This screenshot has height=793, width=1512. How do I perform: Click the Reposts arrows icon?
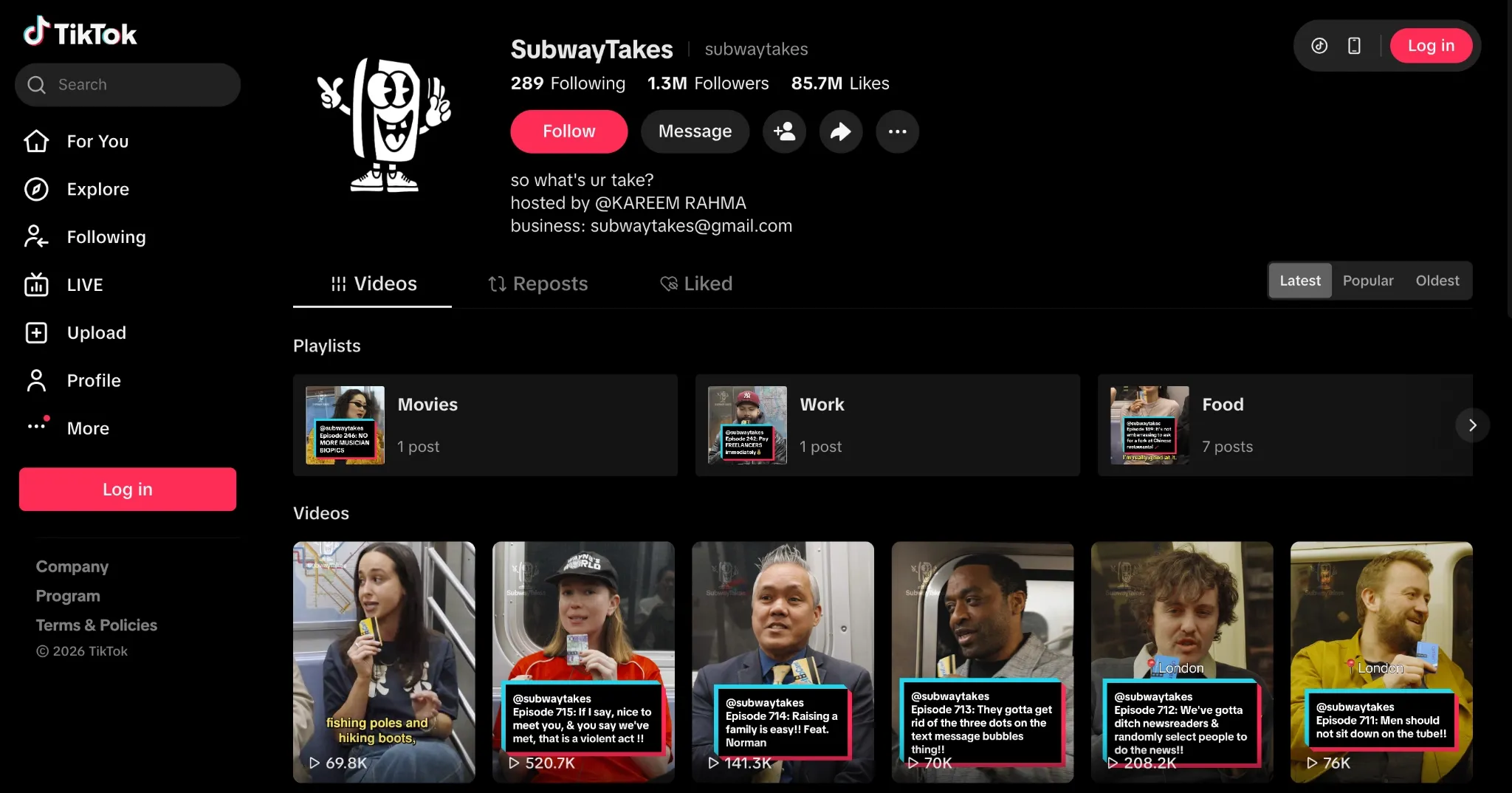click(x=497, y=284)
